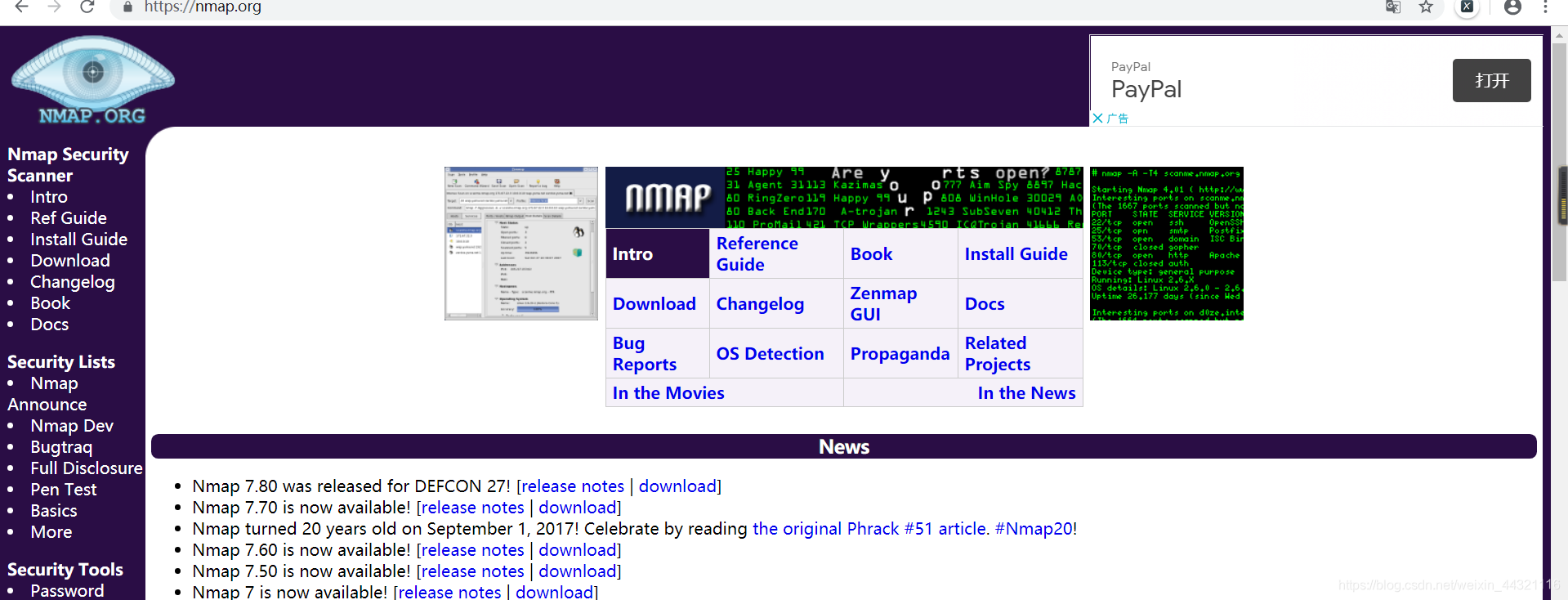Open Docs in the left sidebar

click(50, 325)
